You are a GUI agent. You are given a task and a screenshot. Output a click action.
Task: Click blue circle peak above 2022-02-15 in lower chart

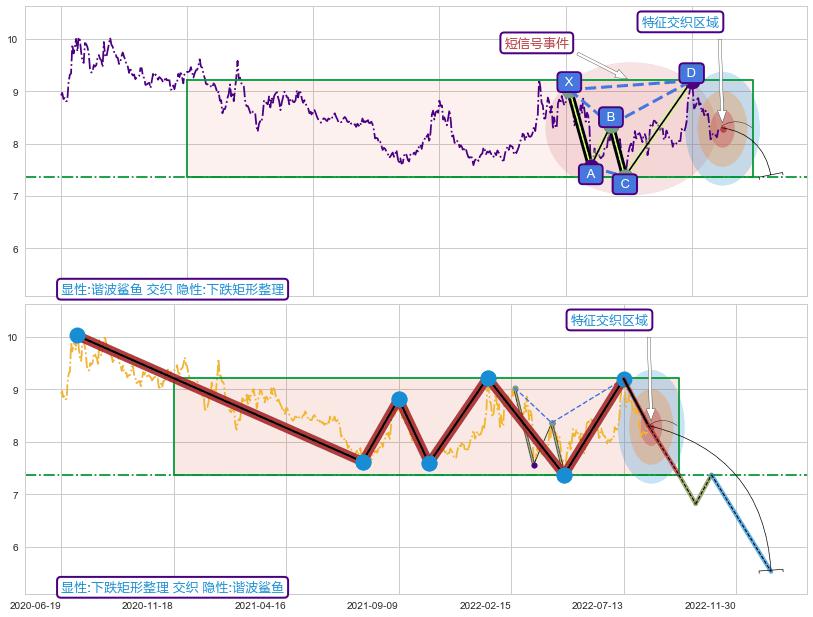point(488,378)
